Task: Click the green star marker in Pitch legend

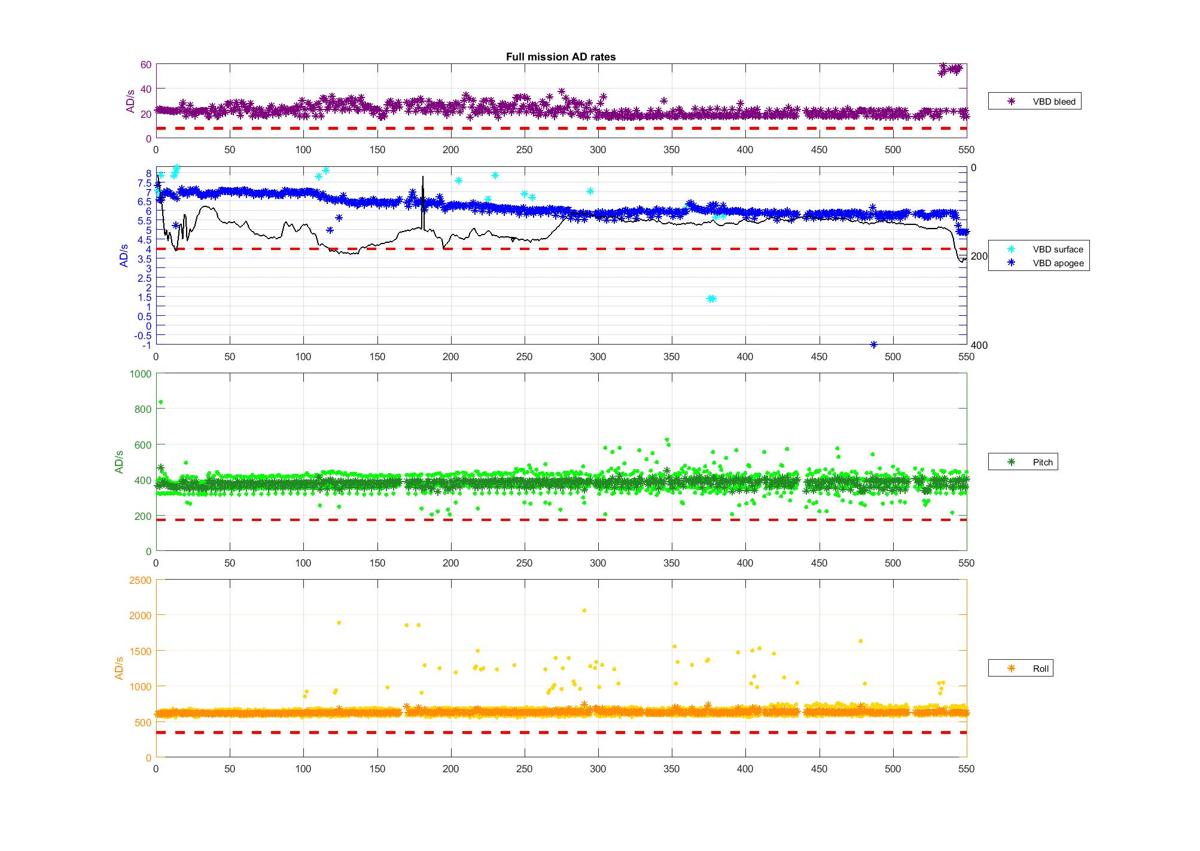Action: pos(1010,462)
